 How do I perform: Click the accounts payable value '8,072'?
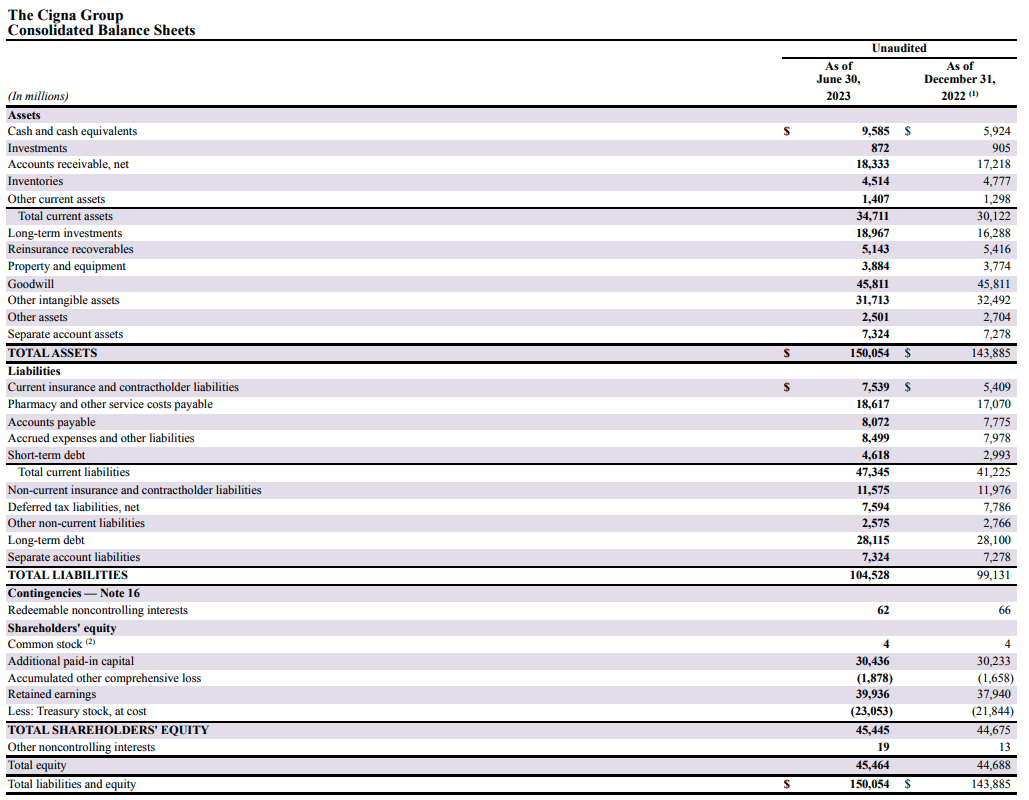[875, 422]
